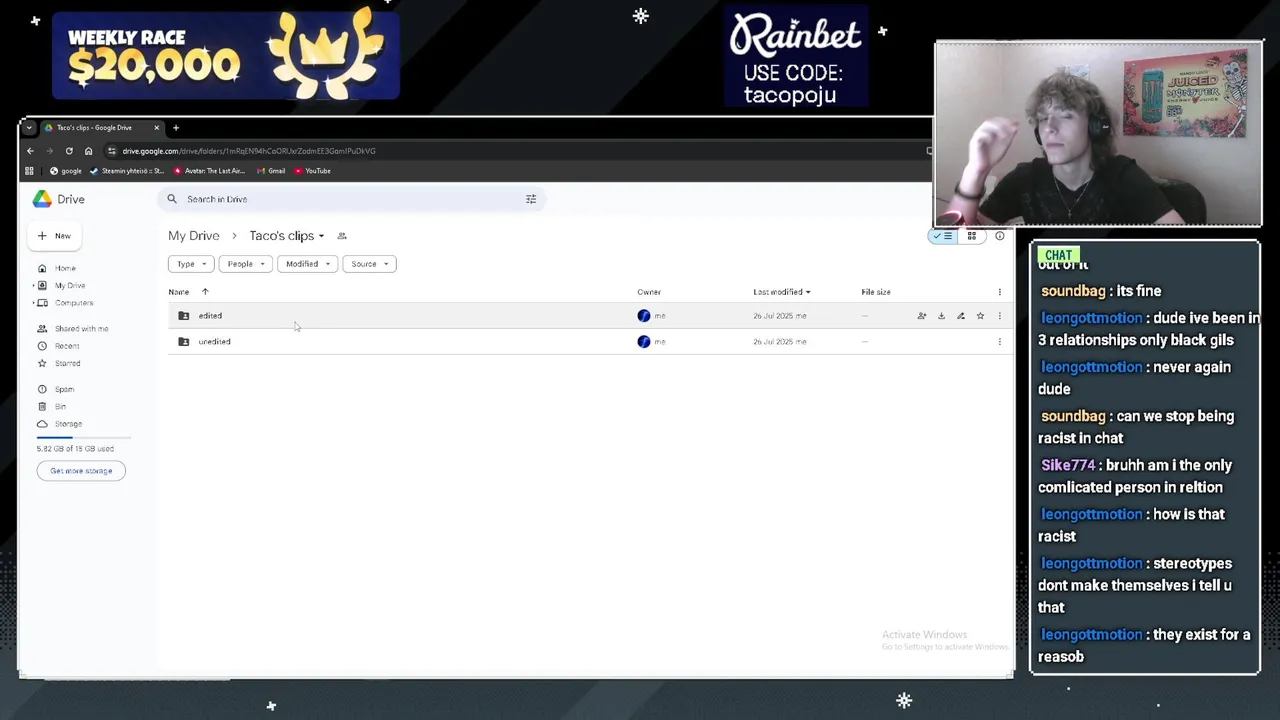Reload the browser page
This screenshot has height=720, width=1280.
[69, 151]
